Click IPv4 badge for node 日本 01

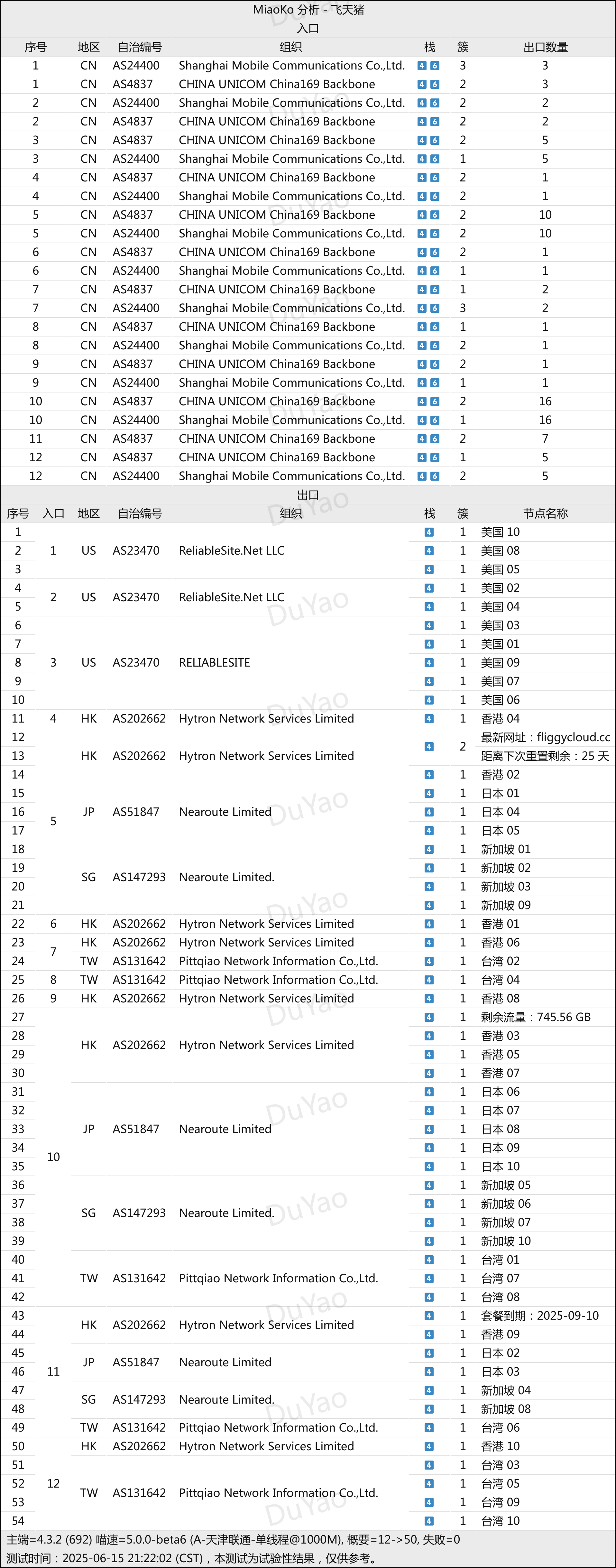coord(429,793)
